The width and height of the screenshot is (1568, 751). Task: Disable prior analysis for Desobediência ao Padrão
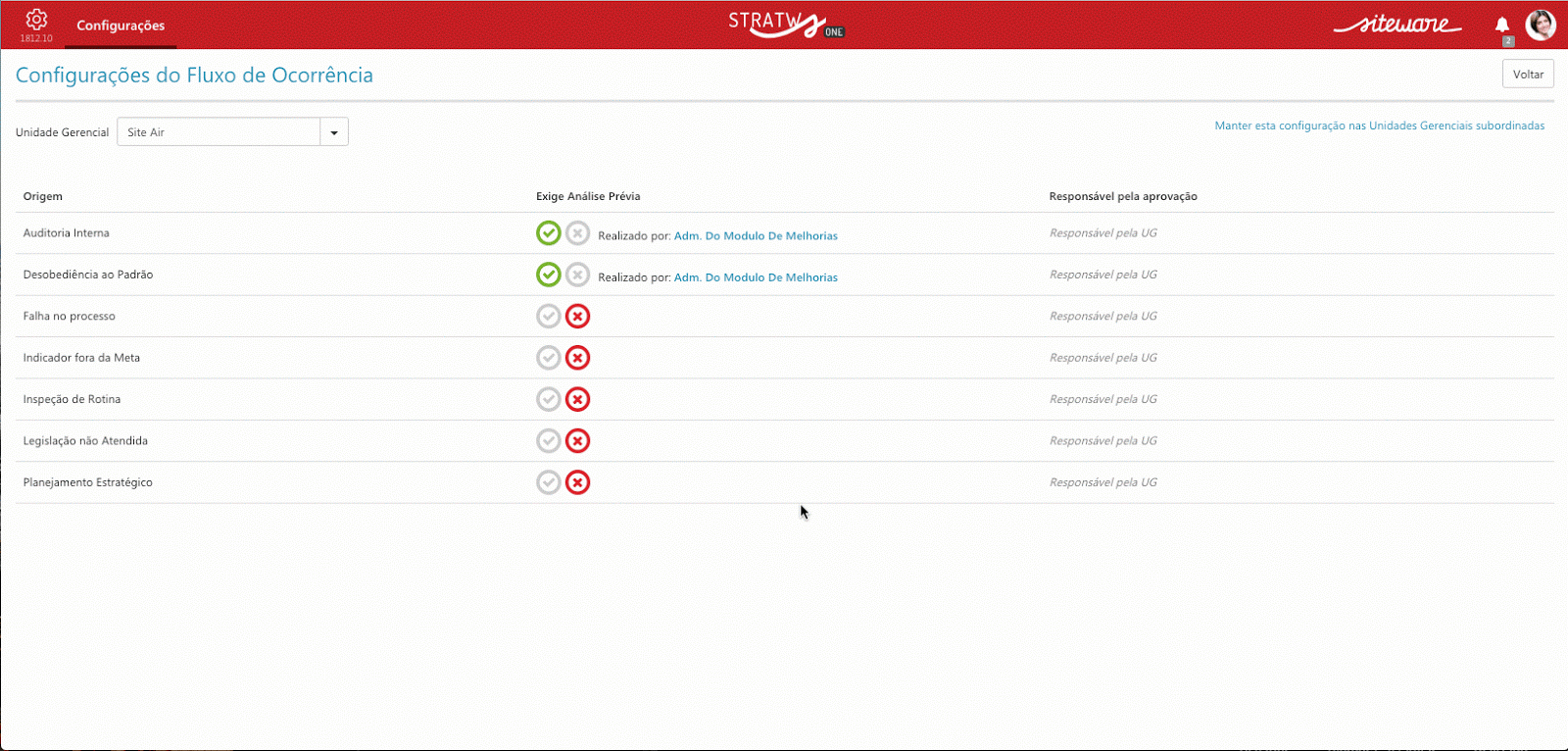click(578, 275)
